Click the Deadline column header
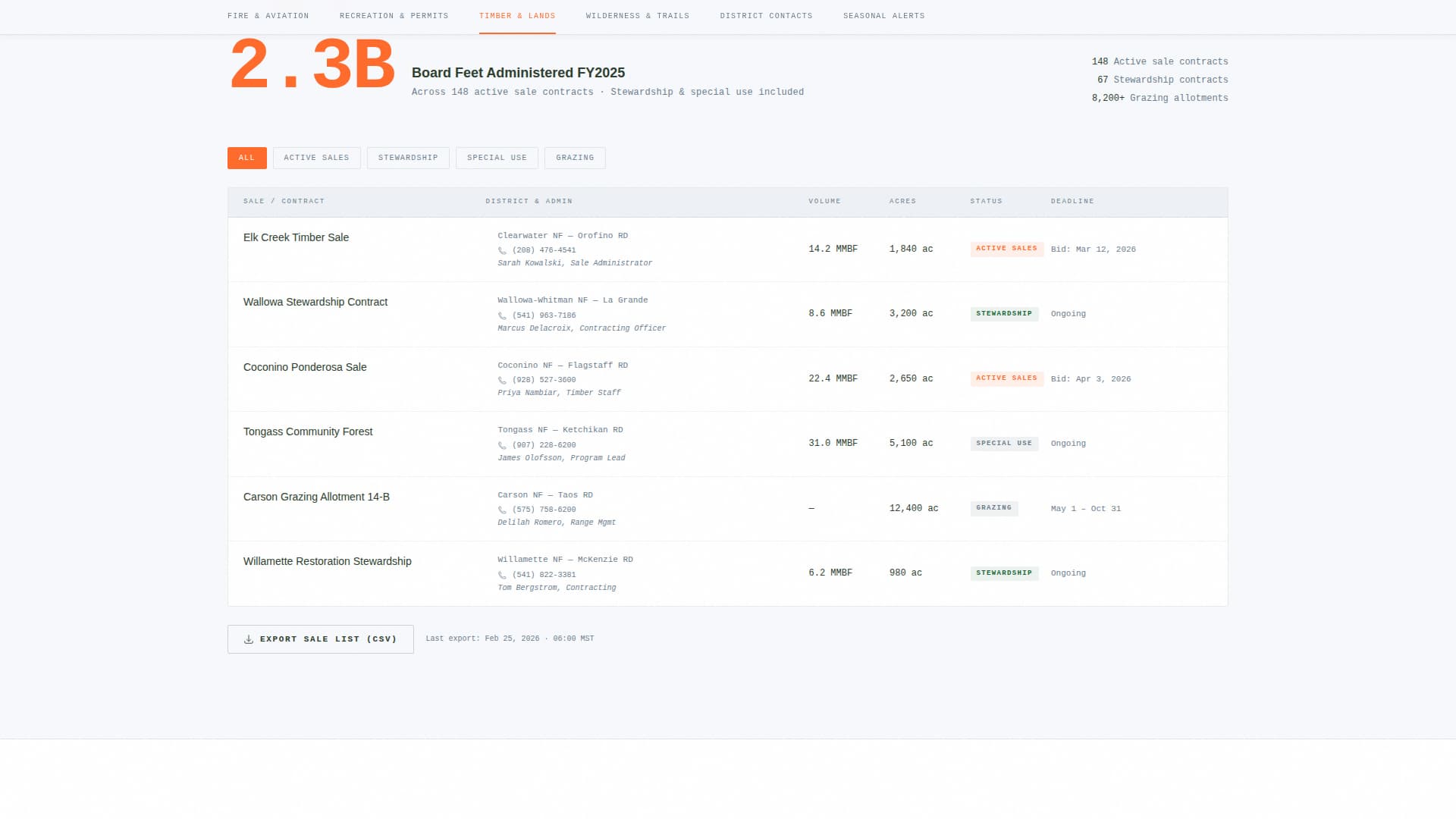Image resolution: width=1456 pixels, height=819 pixels. 1072,201
